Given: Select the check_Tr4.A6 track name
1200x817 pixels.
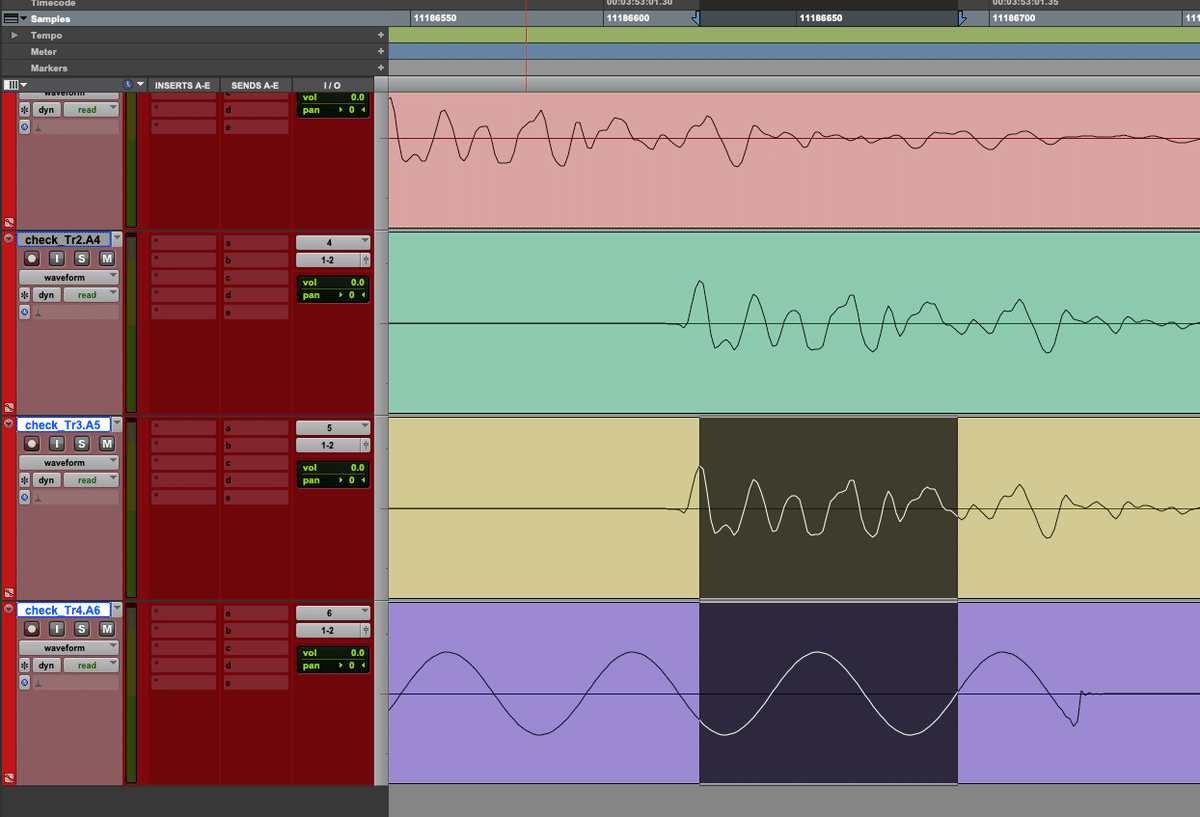Looking at the screenshot, I should pos(63,610).
